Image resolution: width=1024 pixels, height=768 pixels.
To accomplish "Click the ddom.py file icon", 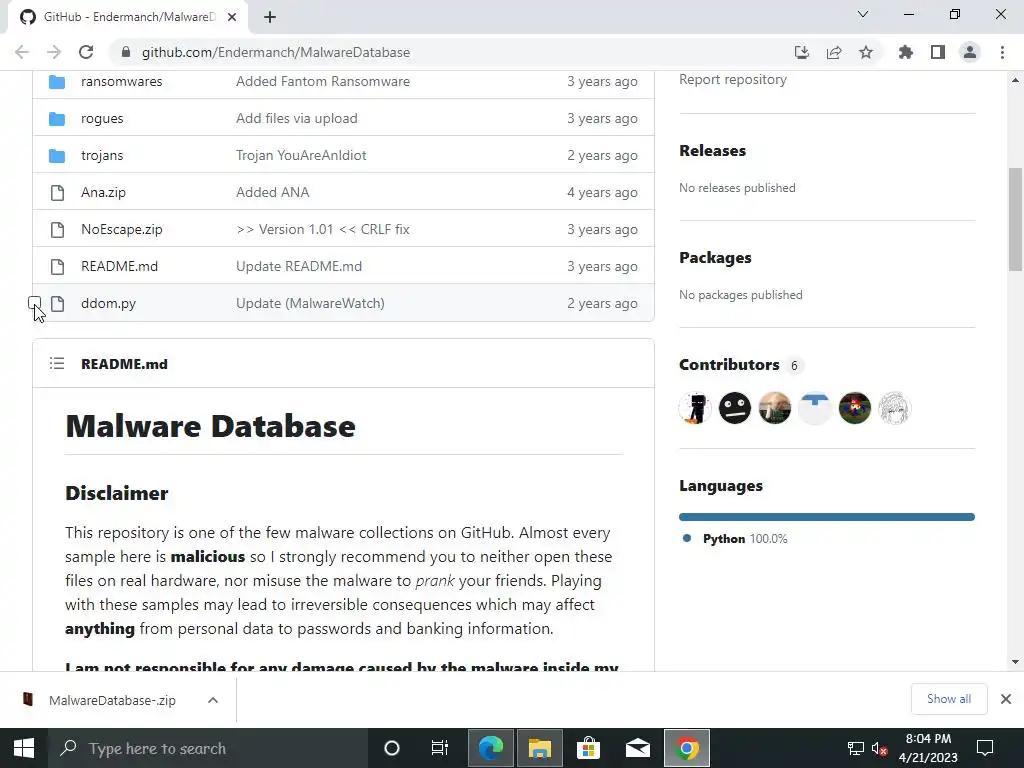I will (57, 304).
